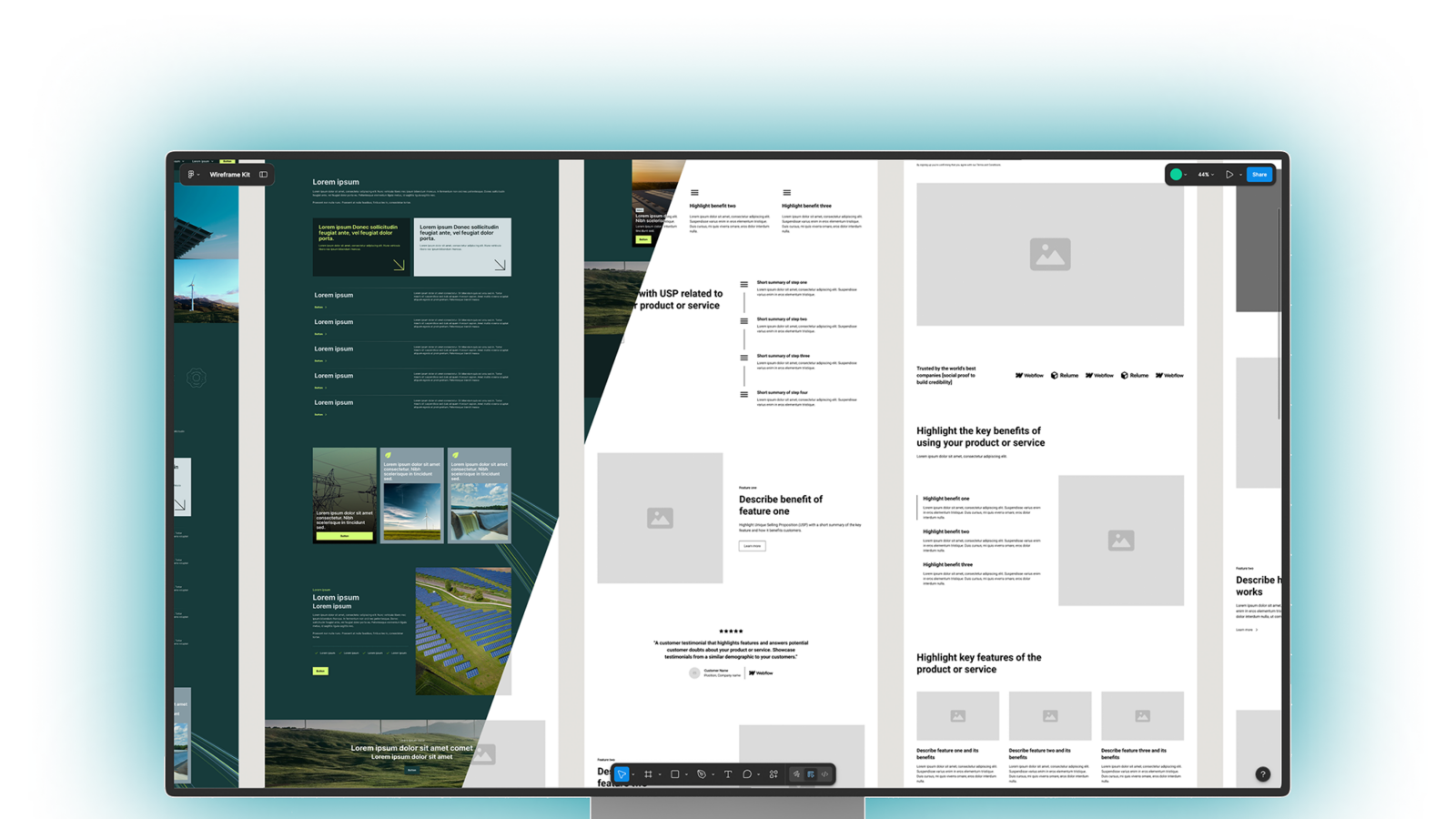Click the large image placeholder in the right frame

tap(1050, 255)
